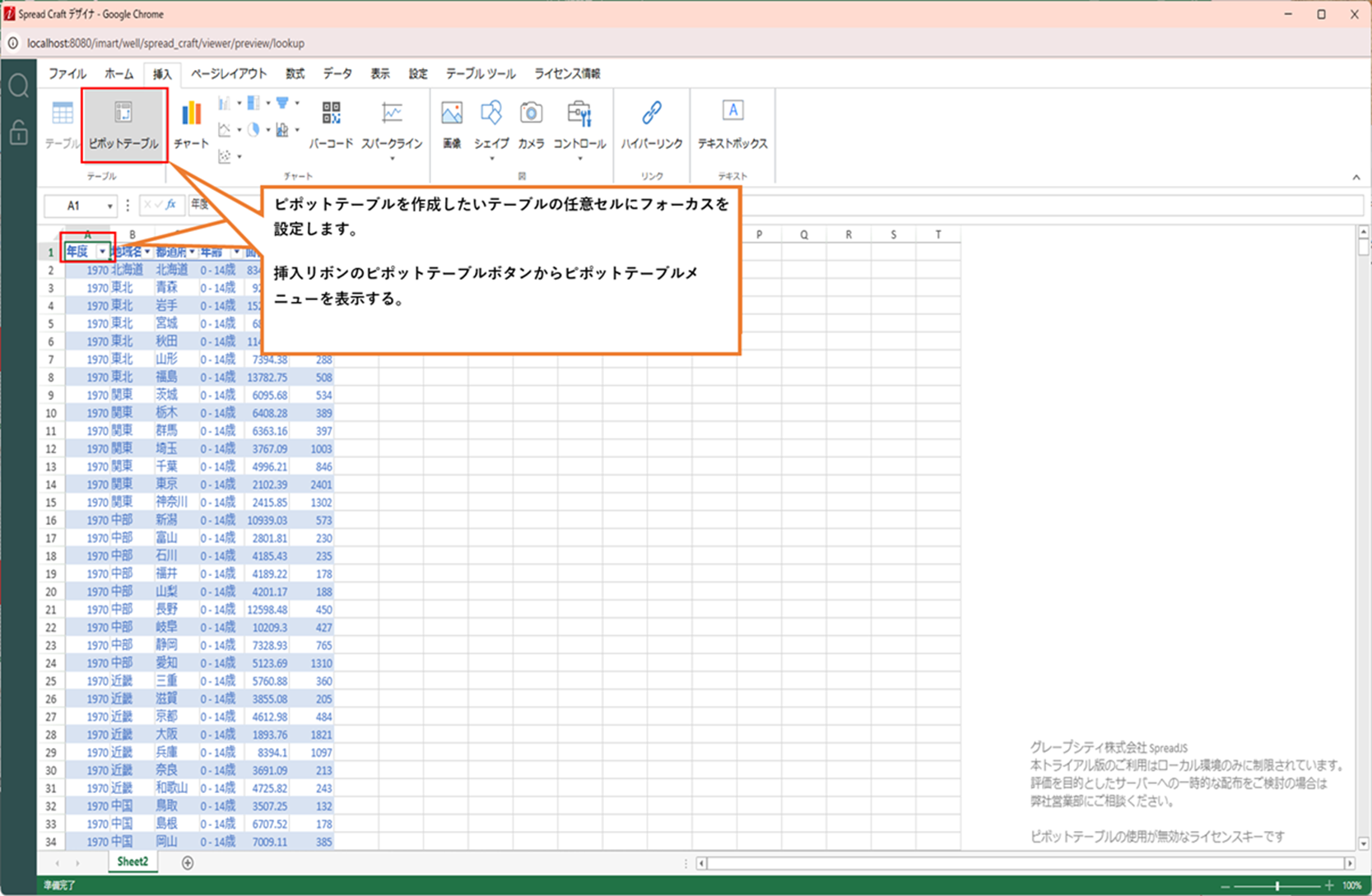Click the lock icon in left sidebar

[x=18, y=132]
